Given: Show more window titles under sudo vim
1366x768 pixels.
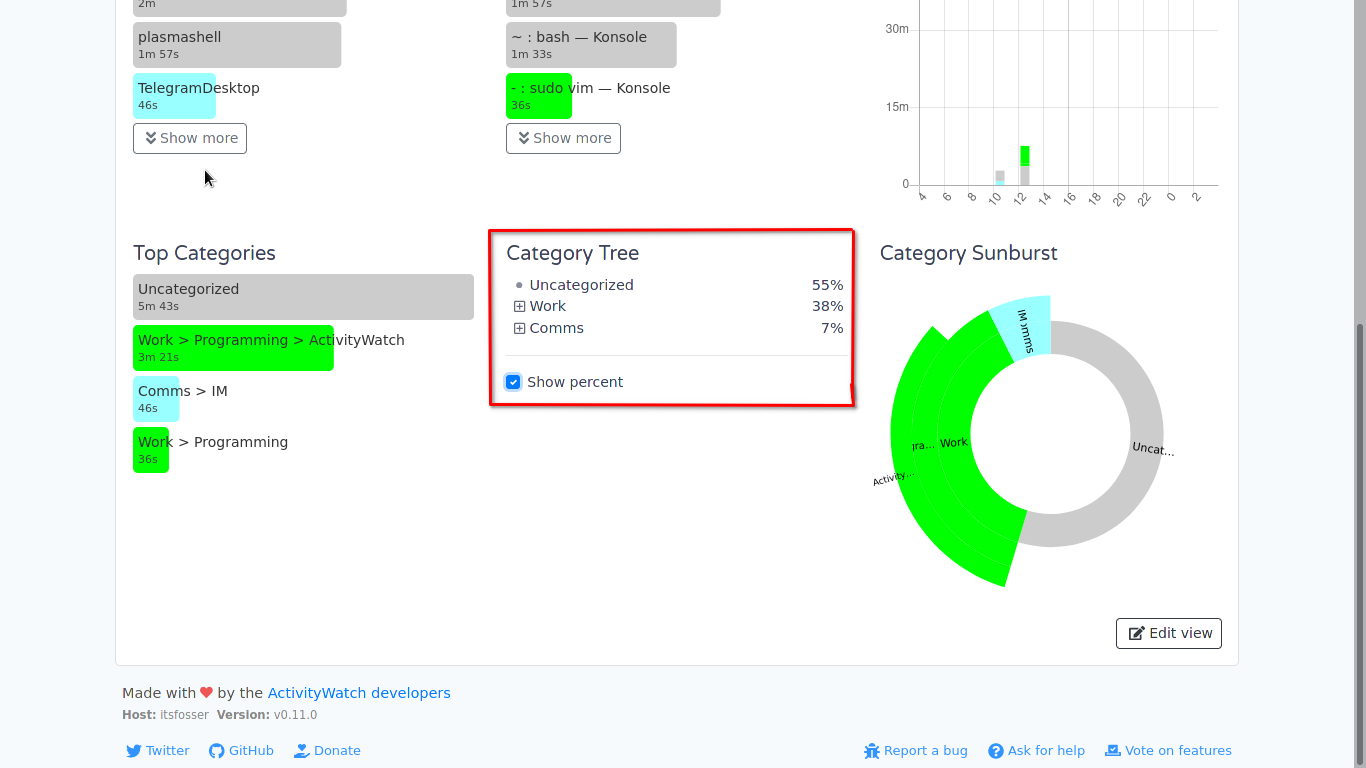Looking at the screenshot, I should pos(563,138).
